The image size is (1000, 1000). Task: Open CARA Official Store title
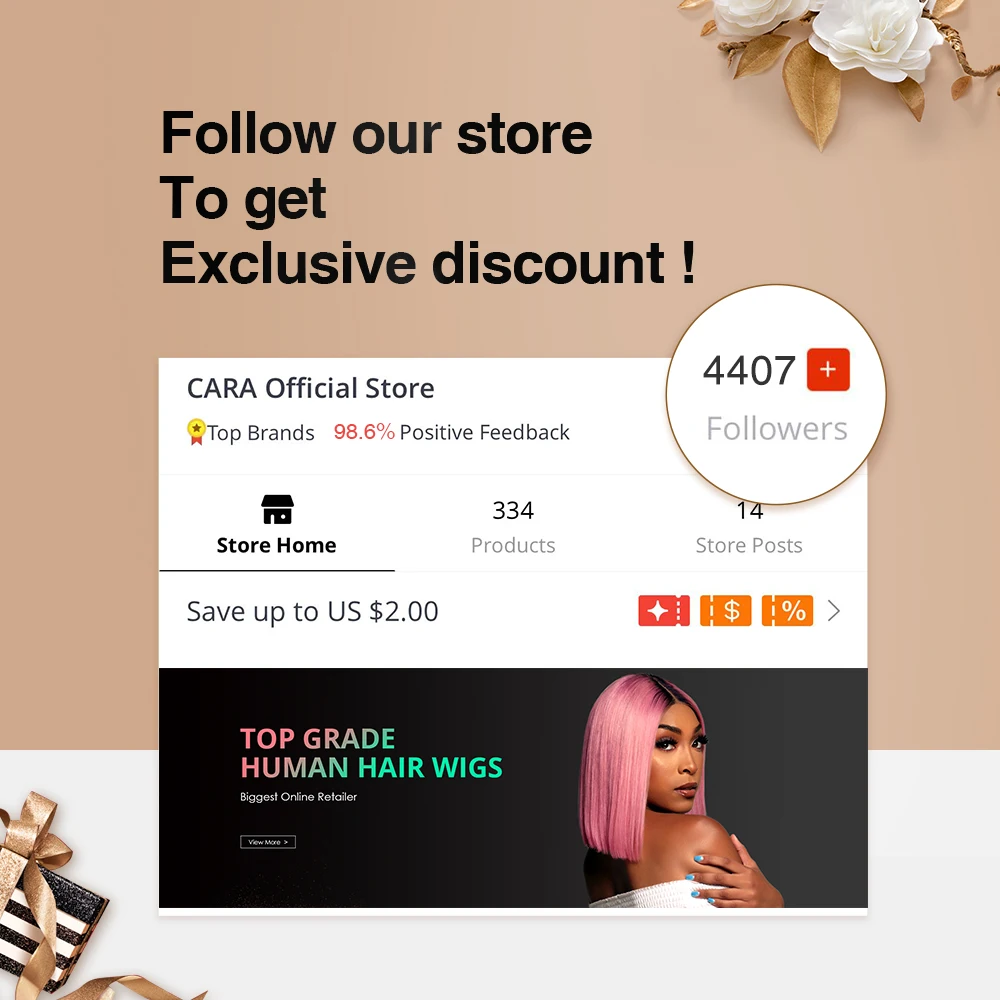[x=311, y=388]
